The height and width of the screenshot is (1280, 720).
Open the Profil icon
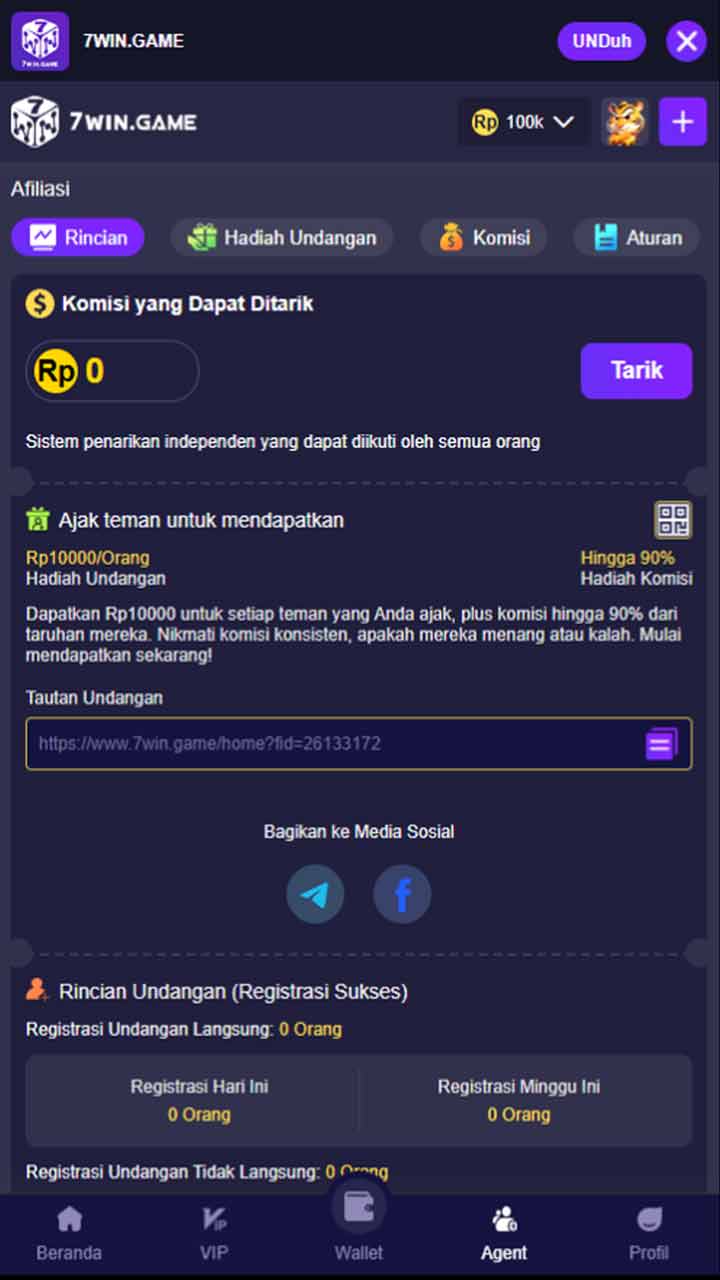649,1233
